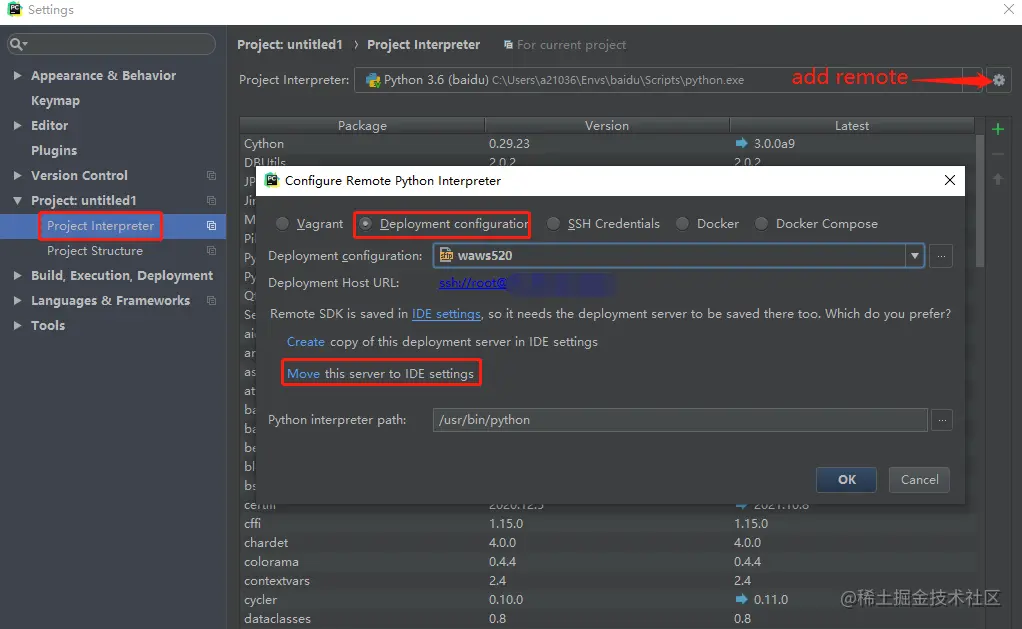Close the Configure Remote Python Interpreter dialog
The height and width of the screenshot is (629, 1022).
coord(950,180)
